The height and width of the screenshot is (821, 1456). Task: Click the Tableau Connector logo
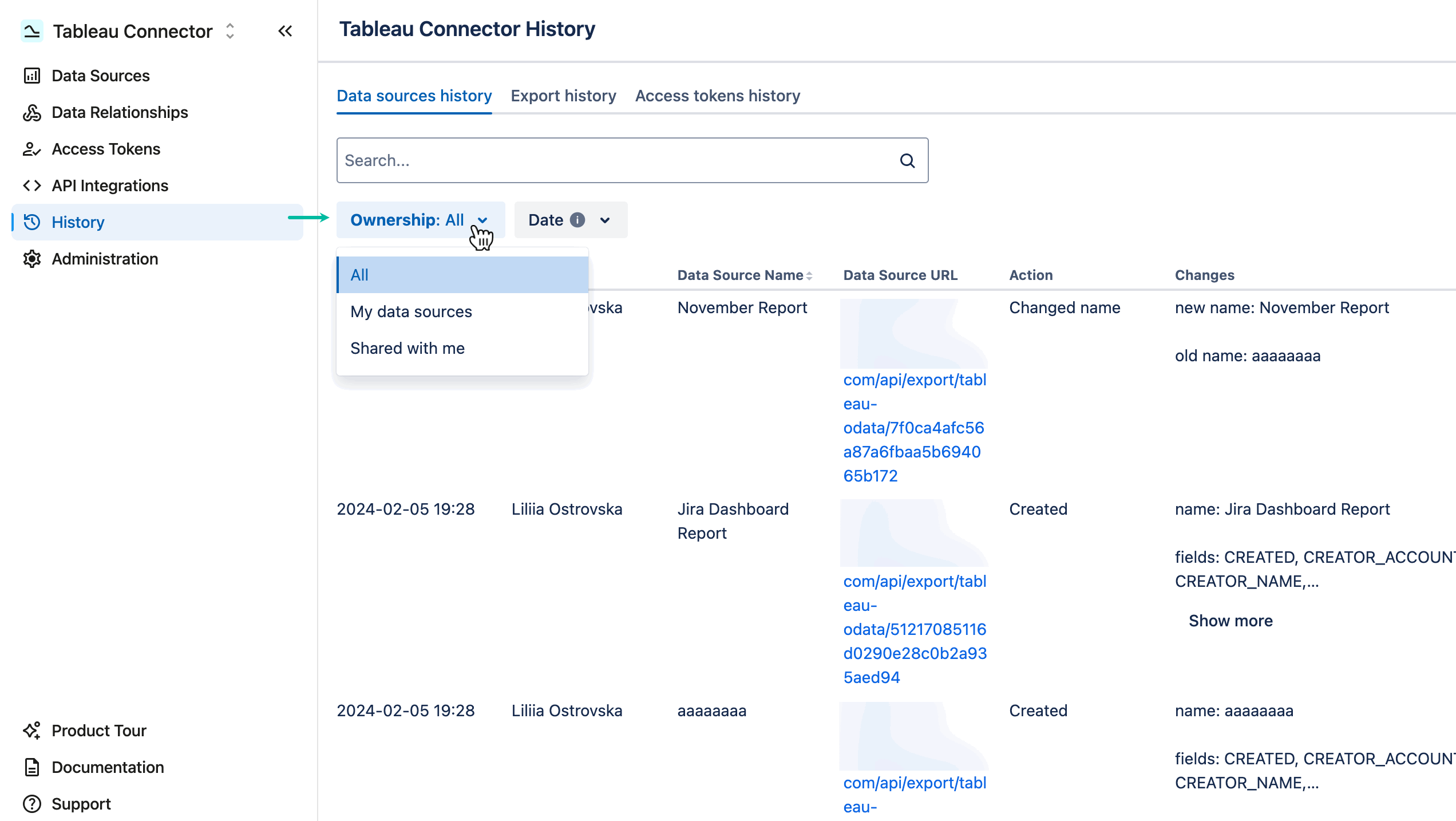point(32,31)
